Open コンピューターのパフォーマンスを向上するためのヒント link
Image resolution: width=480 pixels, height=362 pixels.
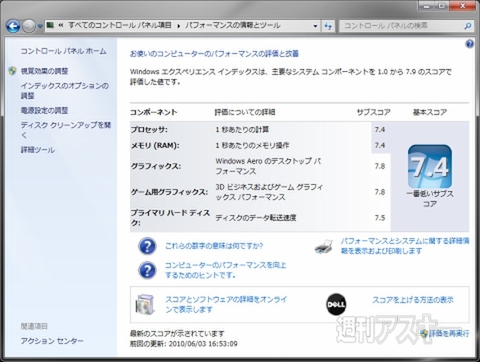(226, 270)
